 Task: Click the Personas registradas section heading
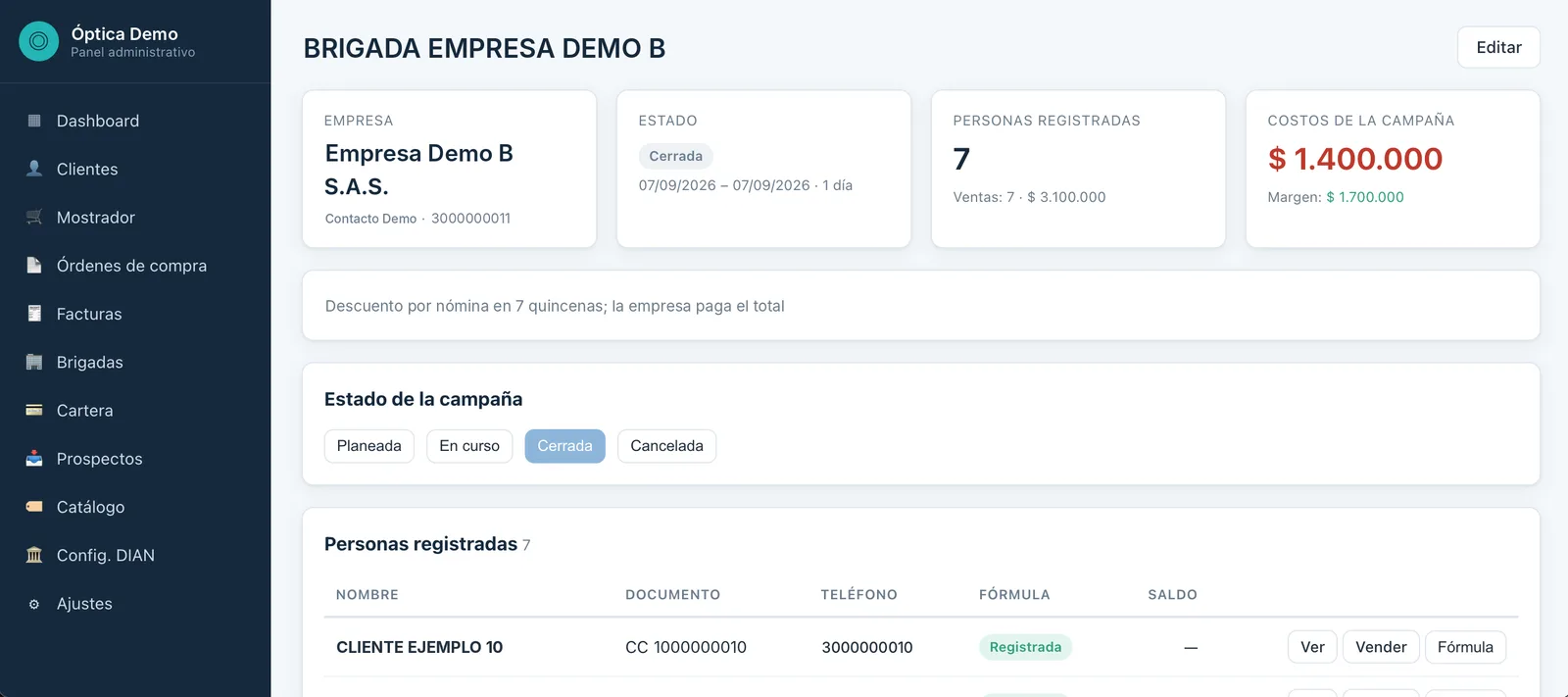(x=420, y=544)
